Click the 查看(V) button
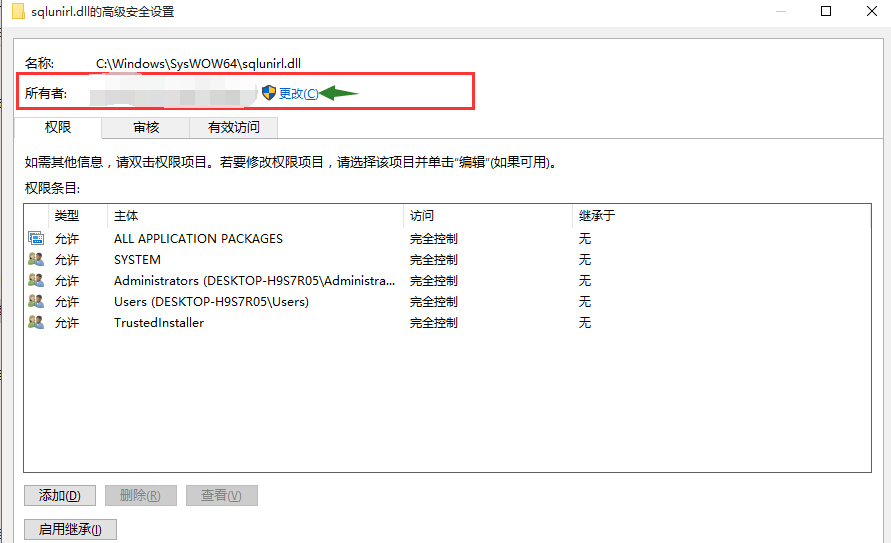The height and width of the screenshot is (543, 891). pyautogui.click(x=222, y=495)
